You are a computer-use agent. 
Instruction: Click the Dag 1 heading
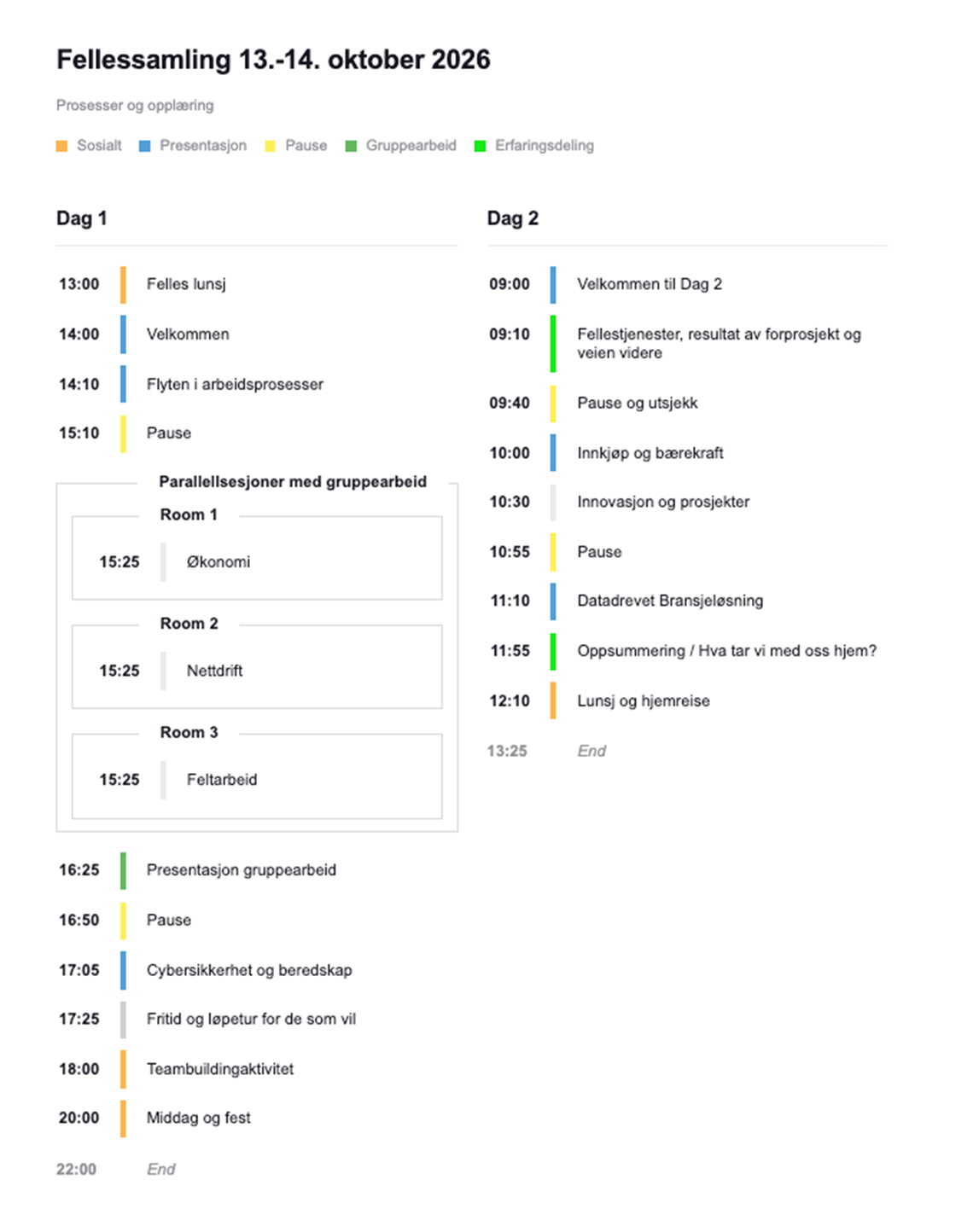click(82, 218)
